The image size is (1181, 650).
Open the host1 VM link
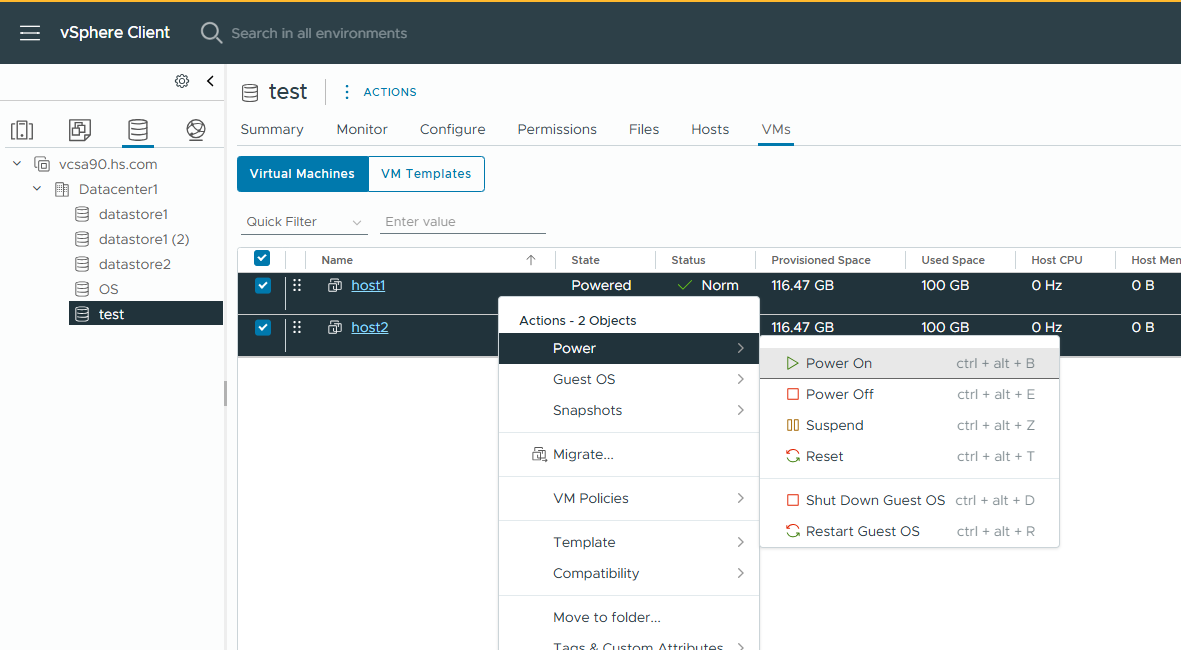368,285
